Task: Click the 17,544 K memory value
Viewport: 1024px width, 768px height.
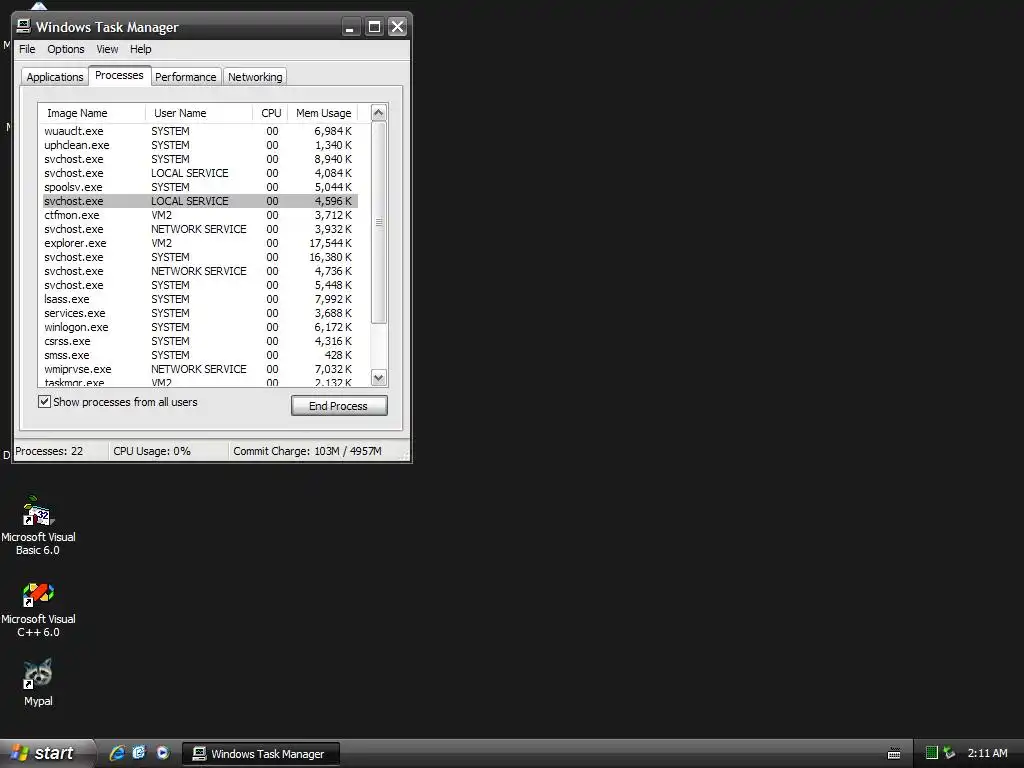Action: tap(330, 243)
